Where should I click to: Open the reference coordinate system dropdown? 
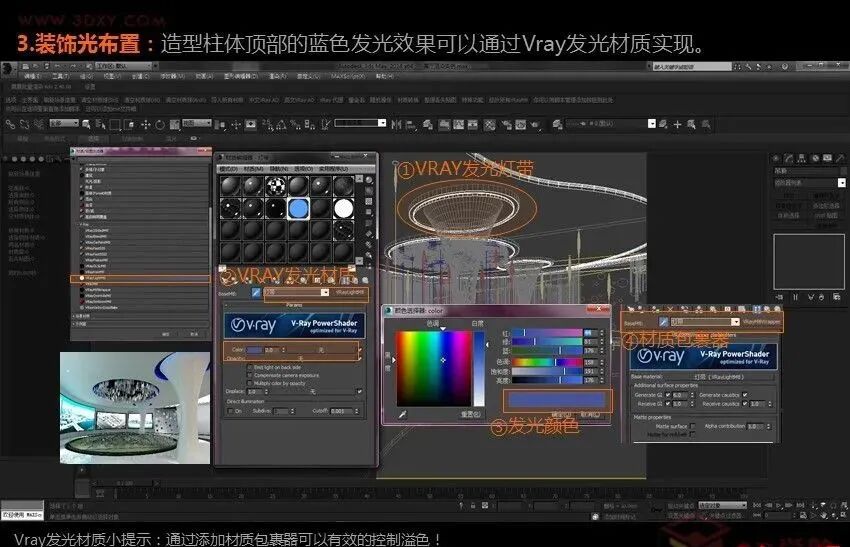coord(196,123)
